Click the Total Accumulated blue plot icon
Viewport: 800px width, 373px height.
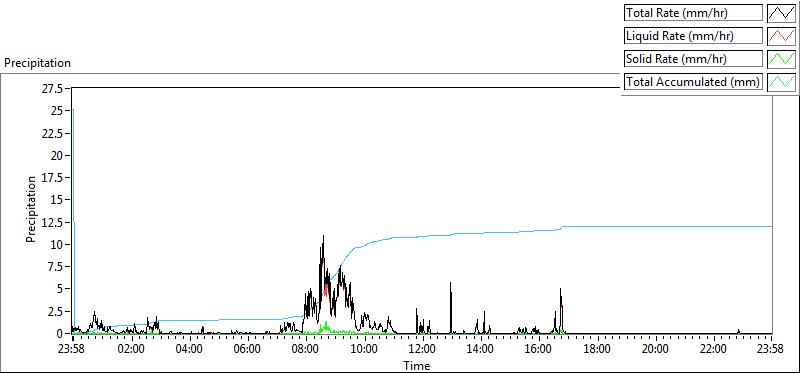click(x=781, y=82)
